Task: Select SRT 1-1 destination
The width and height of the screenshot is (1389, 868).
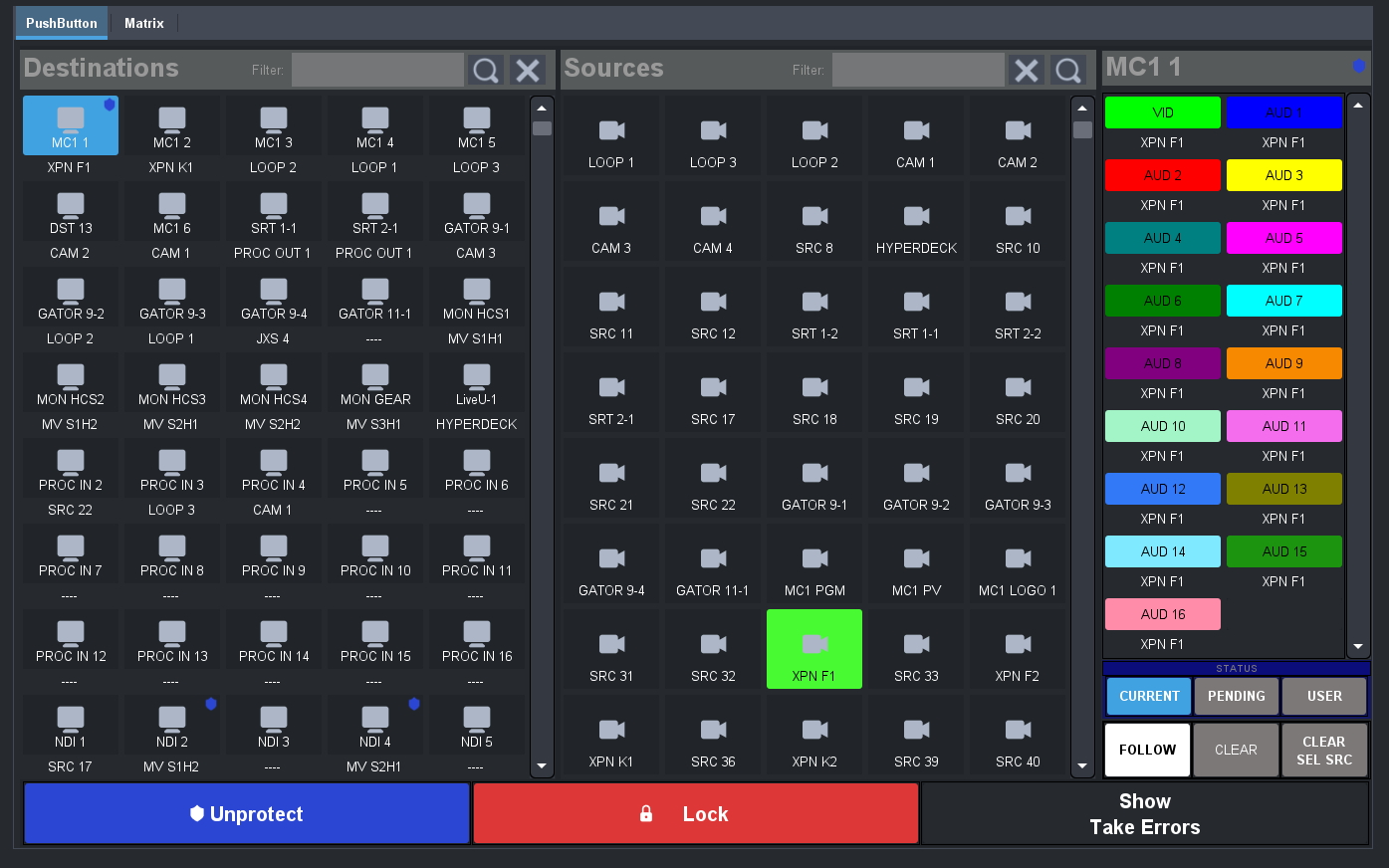Action: coord(274,211)
